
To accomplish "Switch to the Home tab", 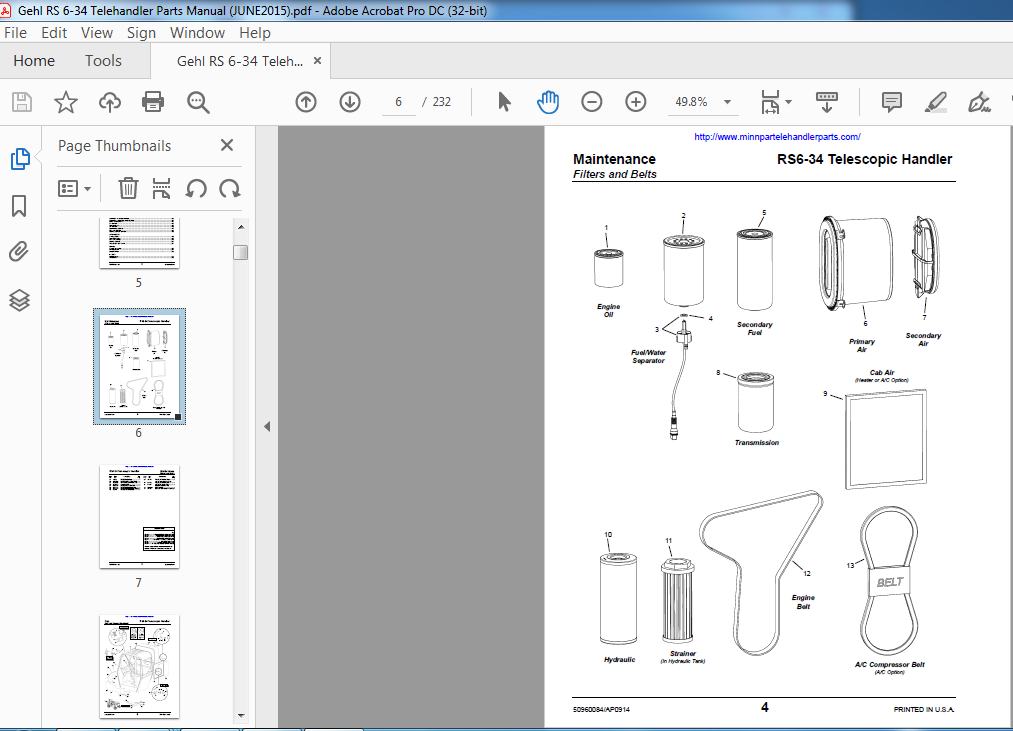I will click(x=34, y=61).
